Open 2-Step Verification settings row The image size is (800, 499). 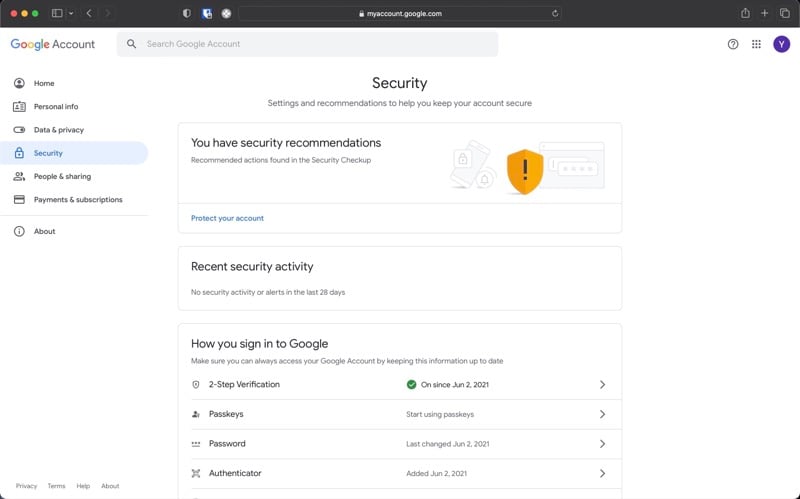click(x=399, y=385)
